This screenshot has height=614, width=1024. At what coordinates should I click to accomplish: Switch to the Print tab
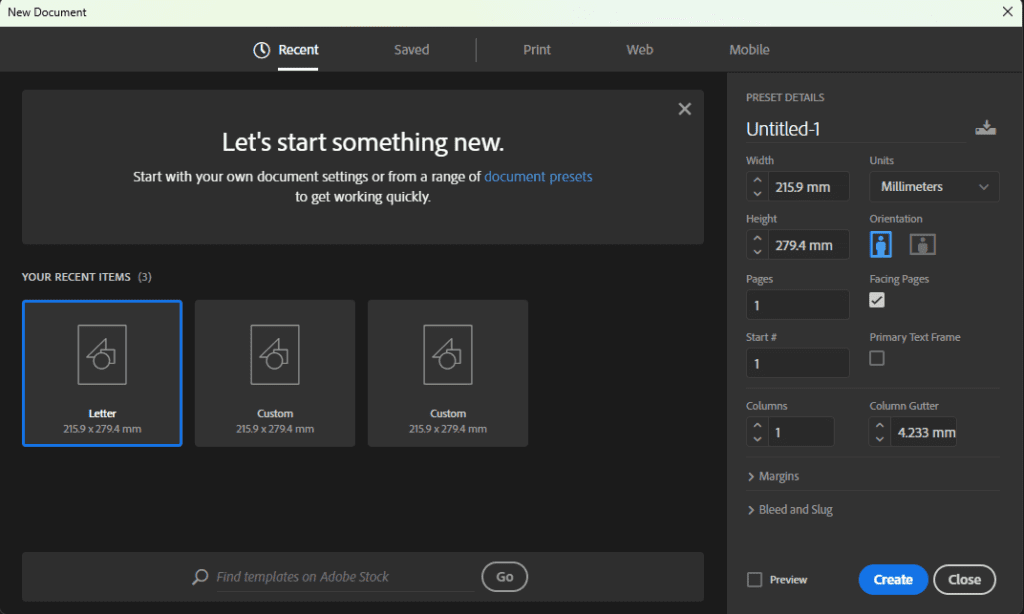[537, 50]
